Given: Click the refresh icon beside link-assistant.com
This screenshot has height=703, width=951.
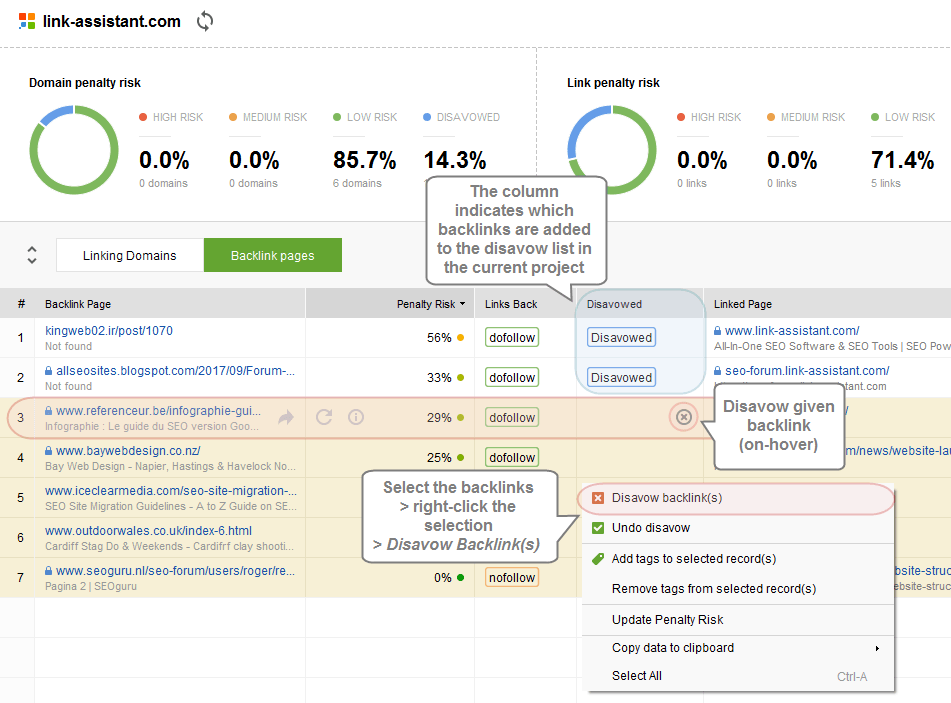Looking at the screenshot, I should click(x=205, y=21).
